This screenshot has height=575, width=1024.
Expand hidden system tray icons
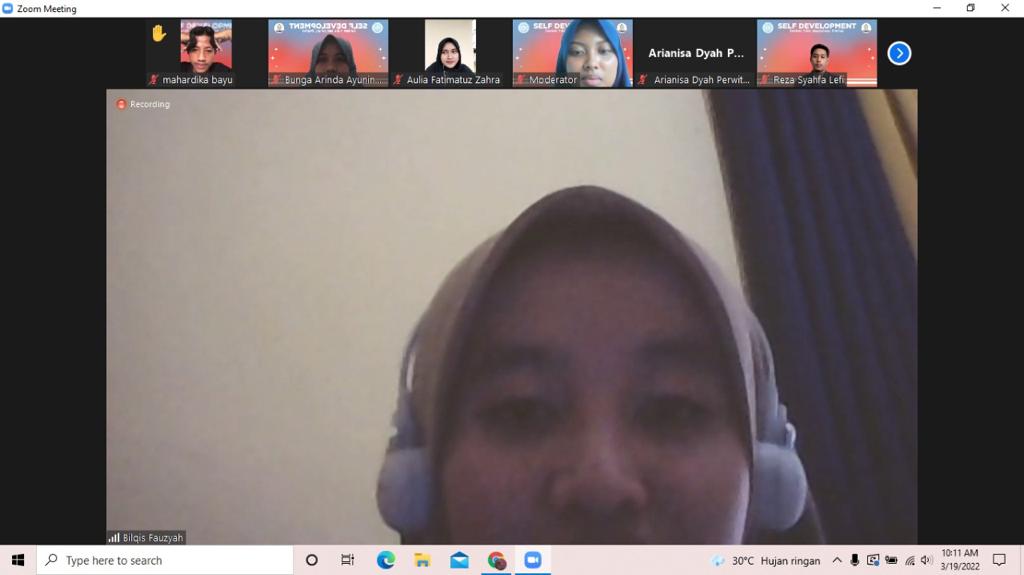[837, 561]
